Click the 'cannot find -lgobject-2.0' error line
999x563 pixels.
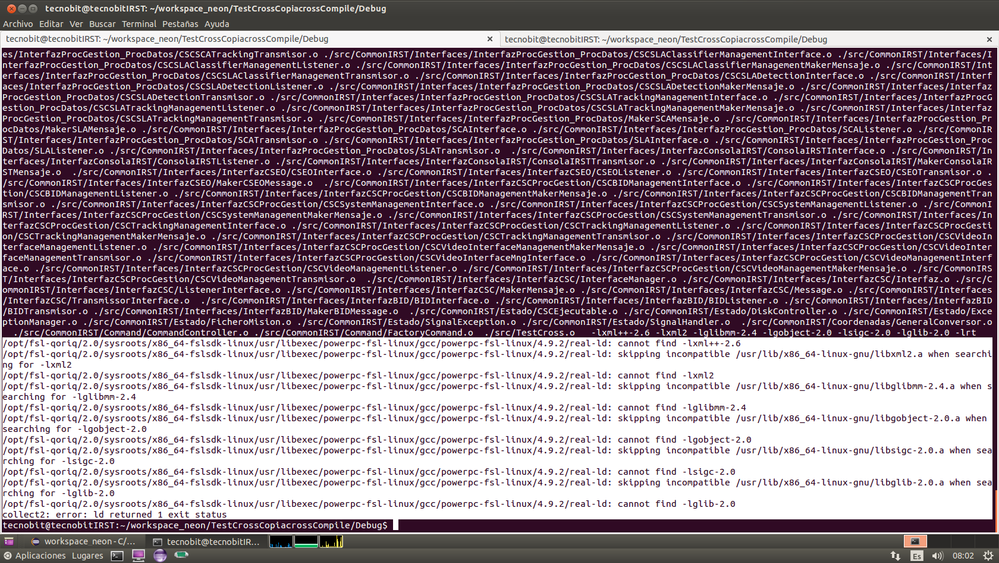(x=377, y=439)
